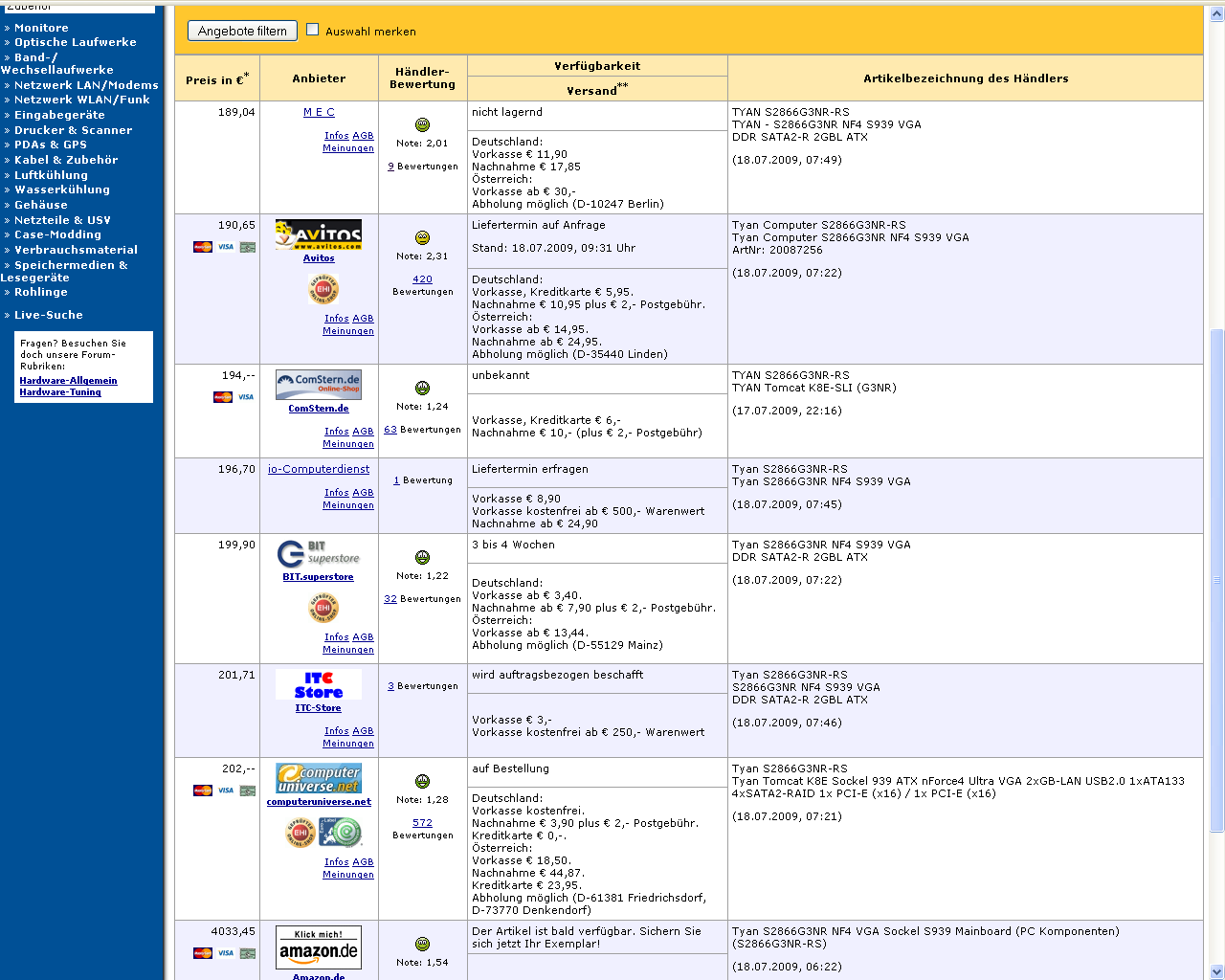Open the 420 Bewertungen link for Avitos

[422, 279]
